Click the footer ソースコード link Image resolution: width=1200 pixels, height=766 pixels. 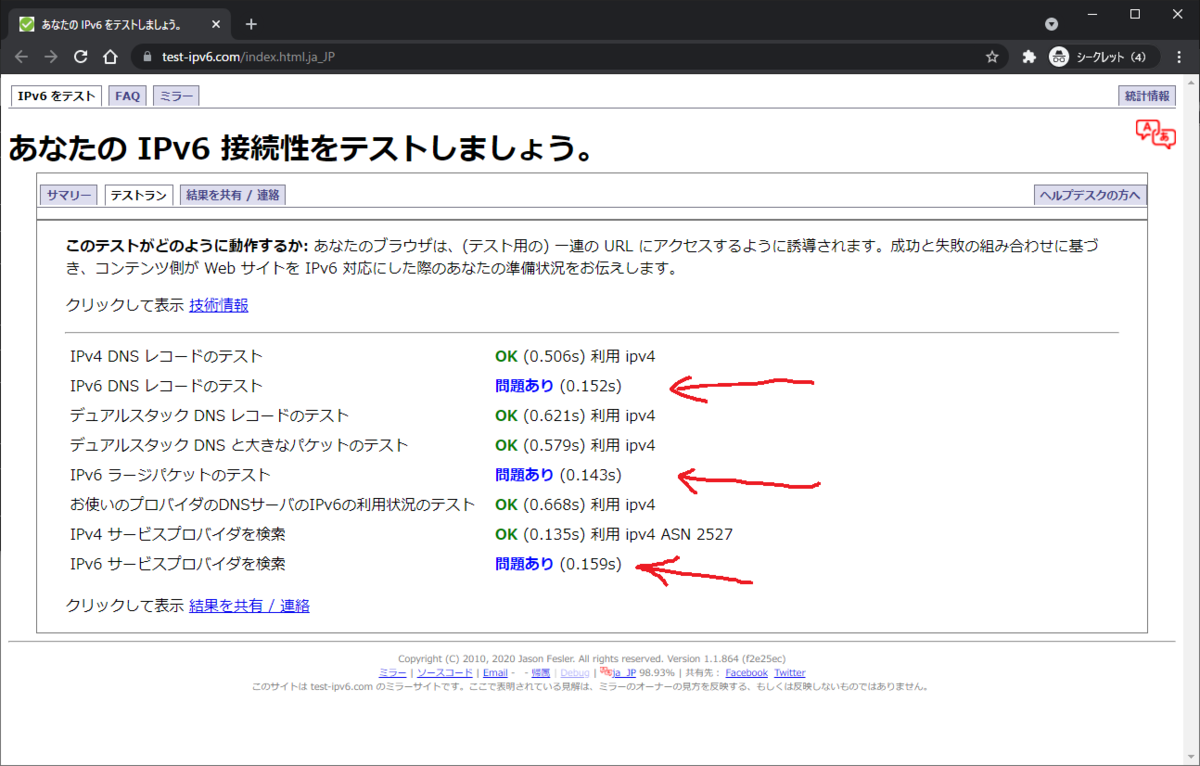pyautogui.click(x=444, y=673)
